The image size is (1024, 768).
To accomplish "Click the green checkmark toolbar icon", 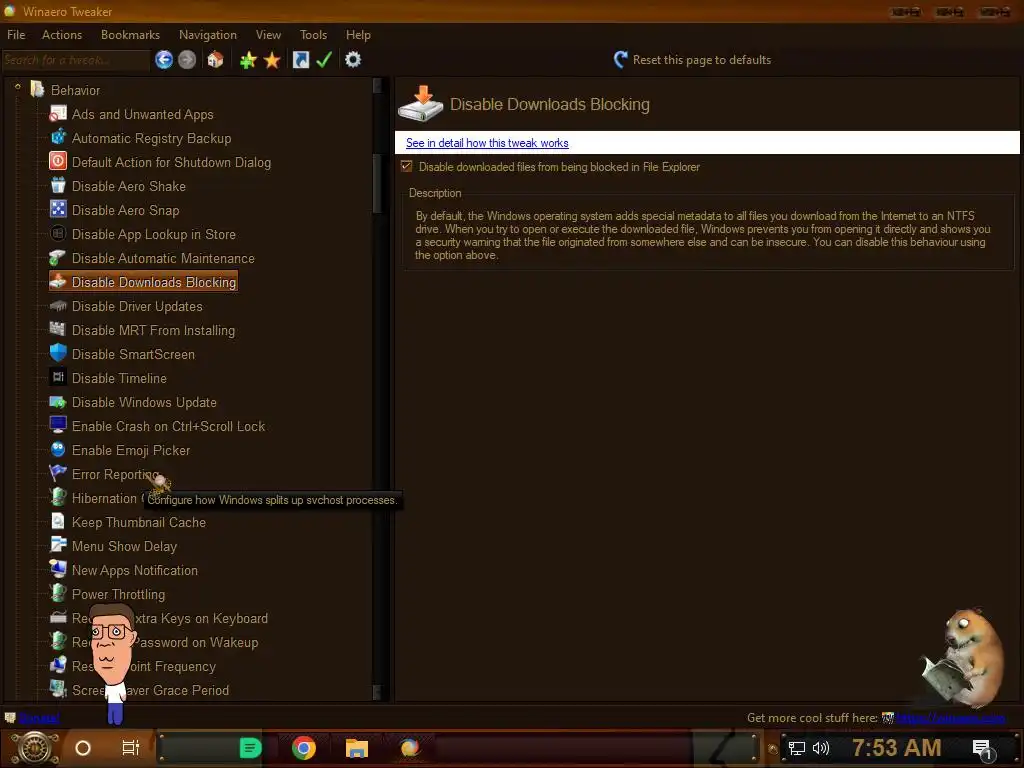I will click(x=324, y=60).
